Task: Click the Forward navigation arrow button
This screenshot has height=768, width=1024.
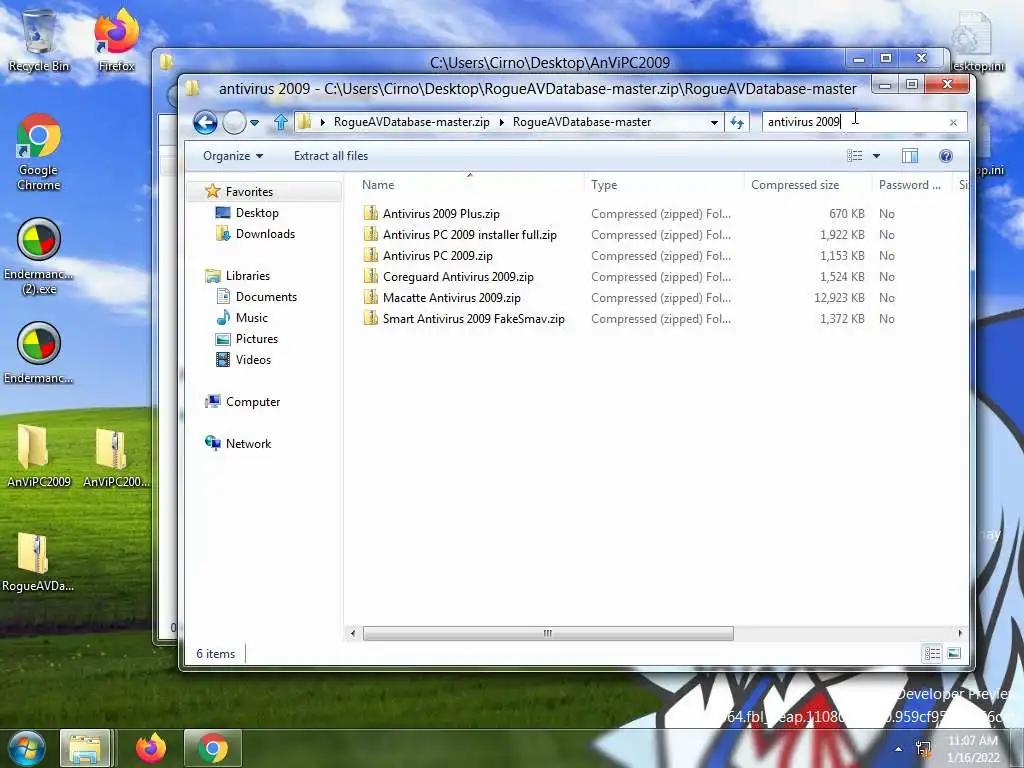Action: coord(234,122)
